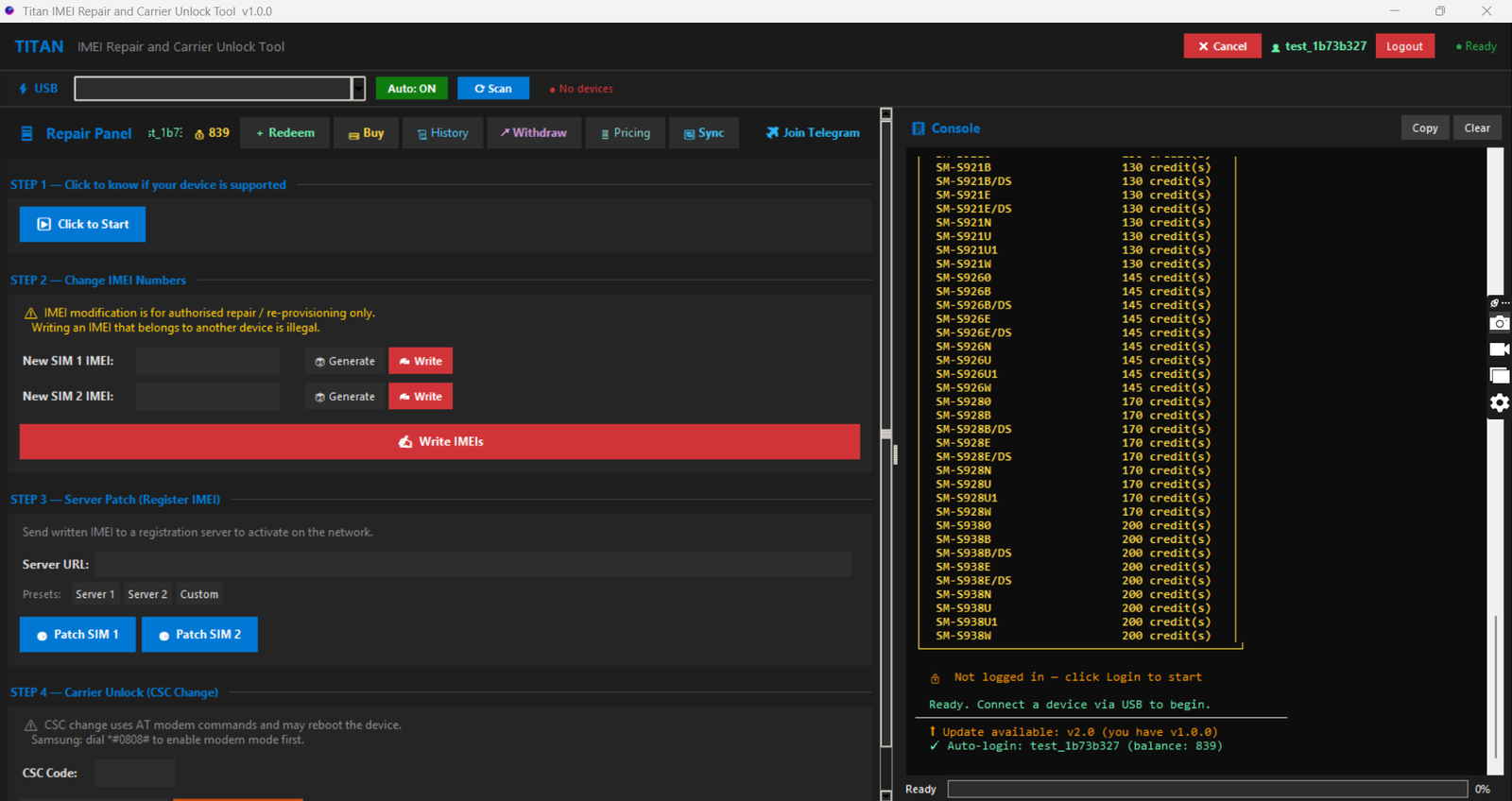Click into the Server URL field
This screenshot has height=801, width=1512.
tap(472, 565)
